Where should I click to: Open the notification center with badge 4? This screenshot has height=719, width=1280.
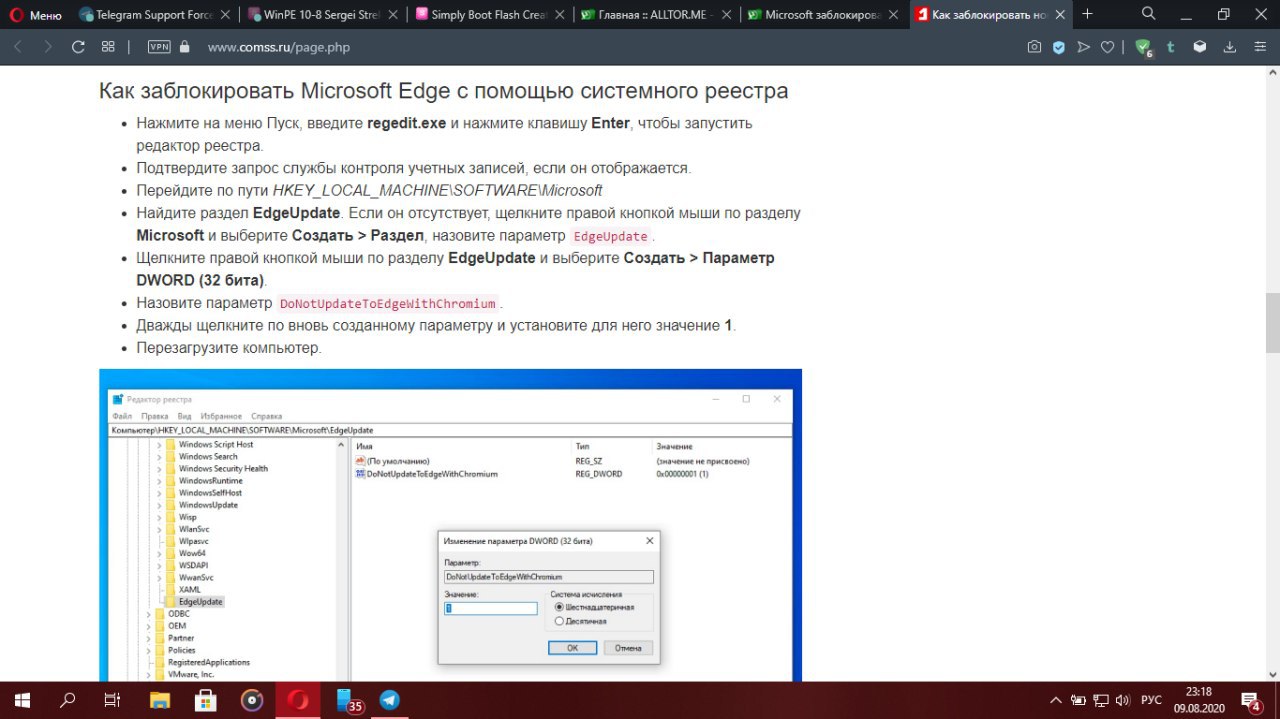pos(1252,700)
